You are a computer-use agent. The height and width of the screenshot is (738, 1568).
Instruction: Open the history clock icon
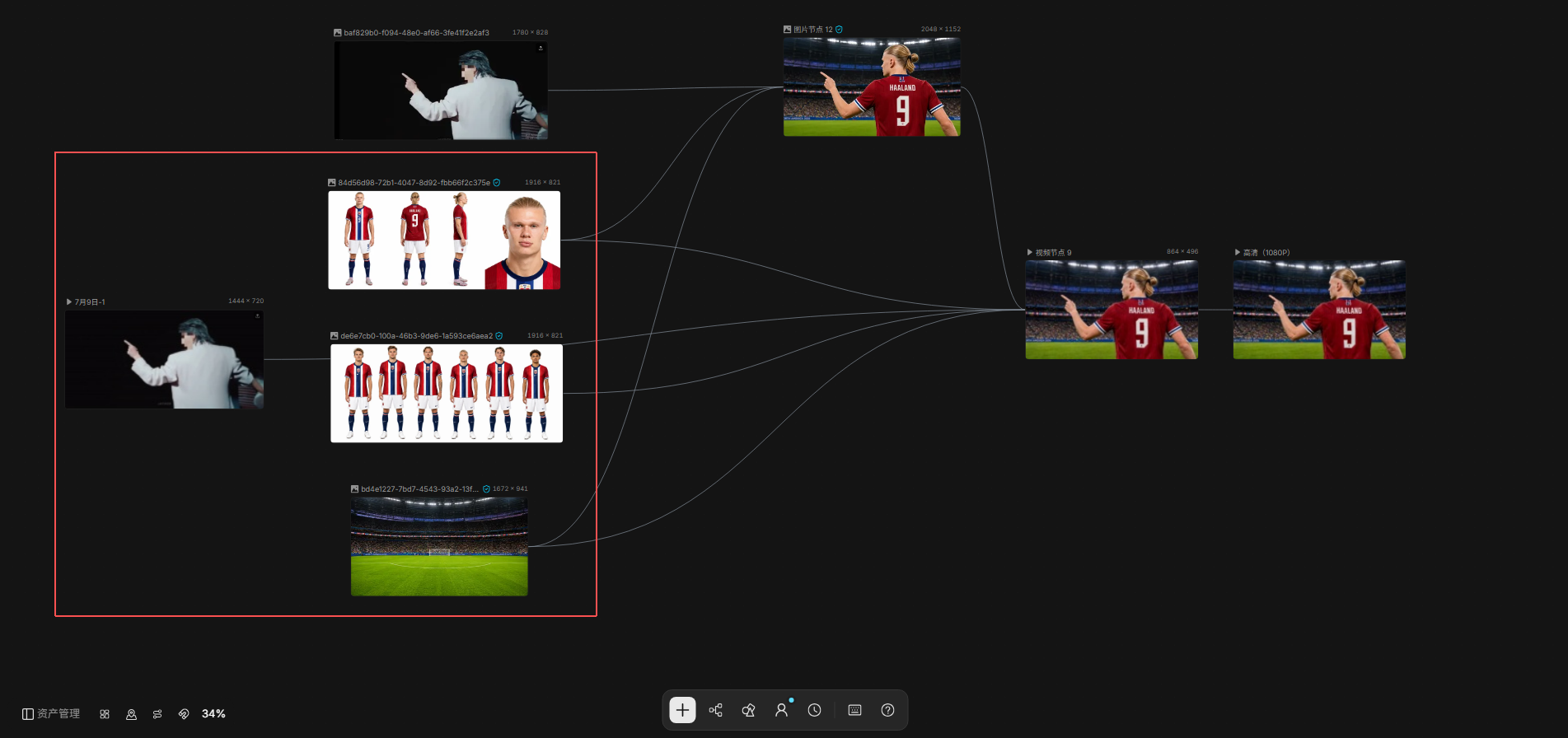click(814, 710)
